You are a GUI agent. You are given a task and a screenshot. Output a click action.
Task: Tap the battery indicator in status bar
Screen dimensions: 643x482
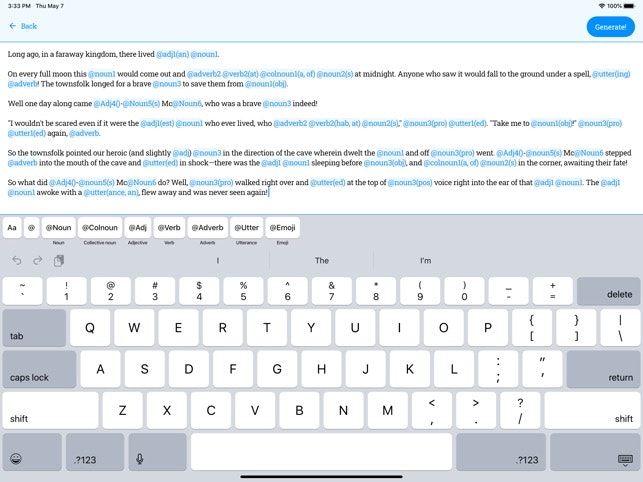pyautogui.click(x=629, y=6)
